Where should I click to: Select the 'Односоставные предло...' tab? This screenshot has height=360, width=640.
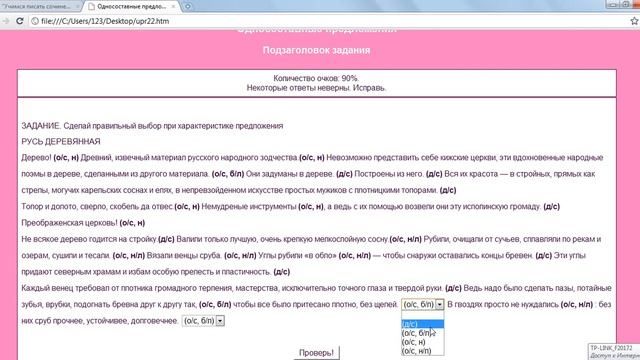pyautogui.click(x=131, y=7)
